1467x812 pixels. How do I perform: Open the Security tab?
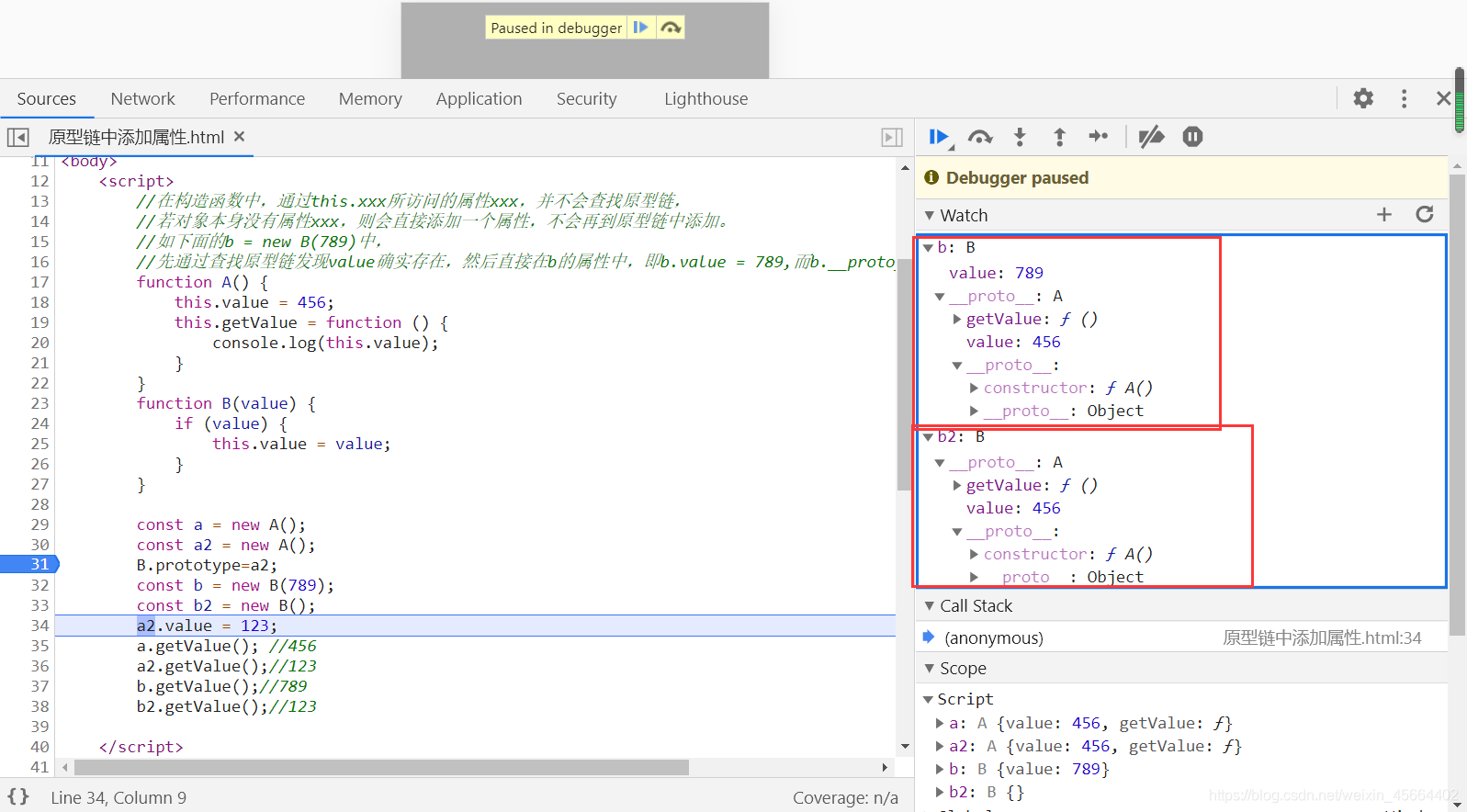point(586,98)
